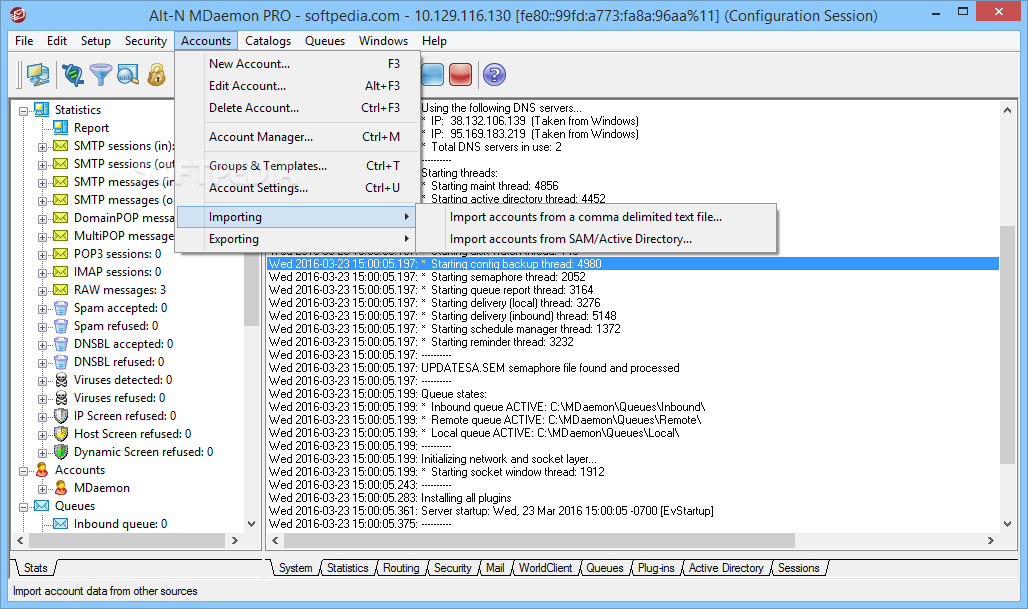1028x609 pixels.
Task: Open the Queues menu
Action: point(325,41)
